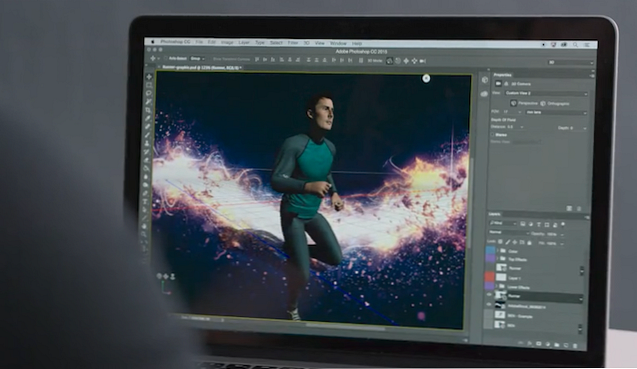The height and width of the screenshot is (369, 637).
Task: Hide the selected Runner layer
Action: point(489,295)
